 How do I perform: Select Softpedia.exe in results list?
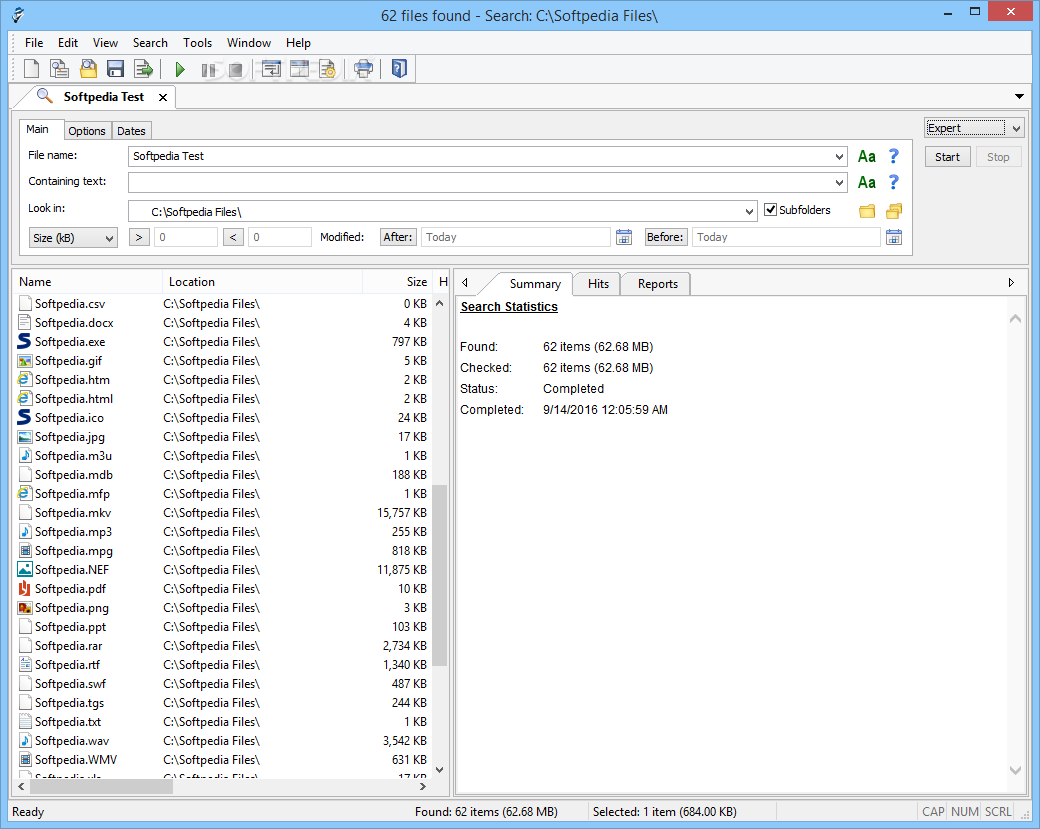pos(224,342)
